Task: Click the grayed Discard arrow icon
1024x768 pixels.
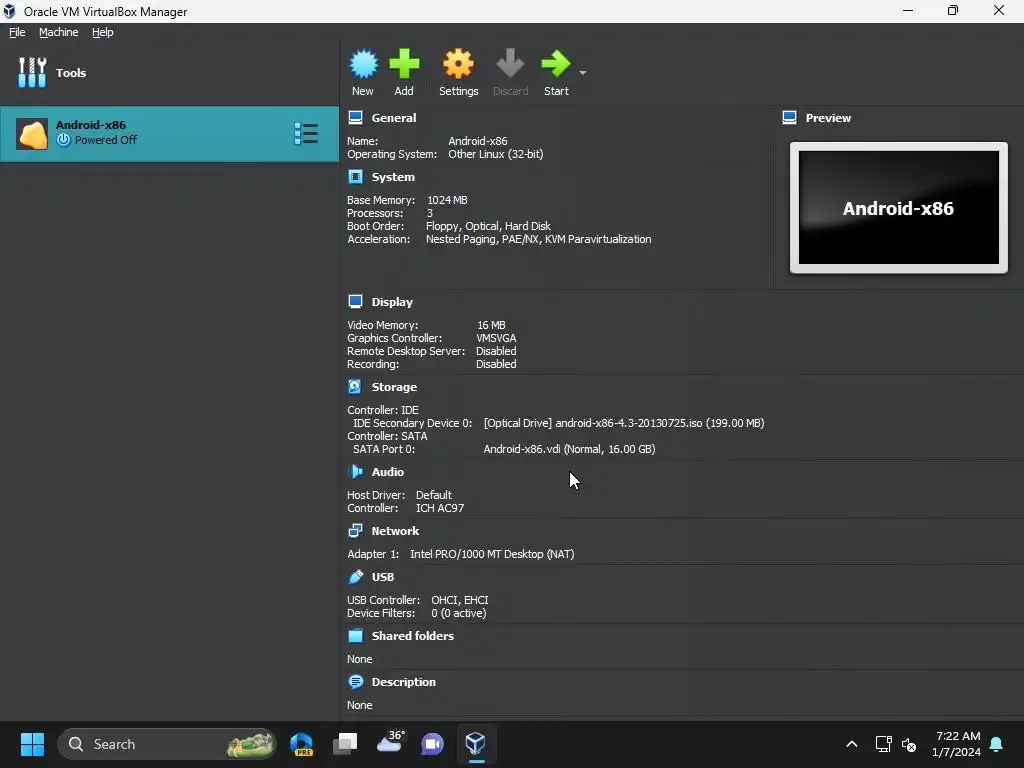Action: (x=510, y=64)
